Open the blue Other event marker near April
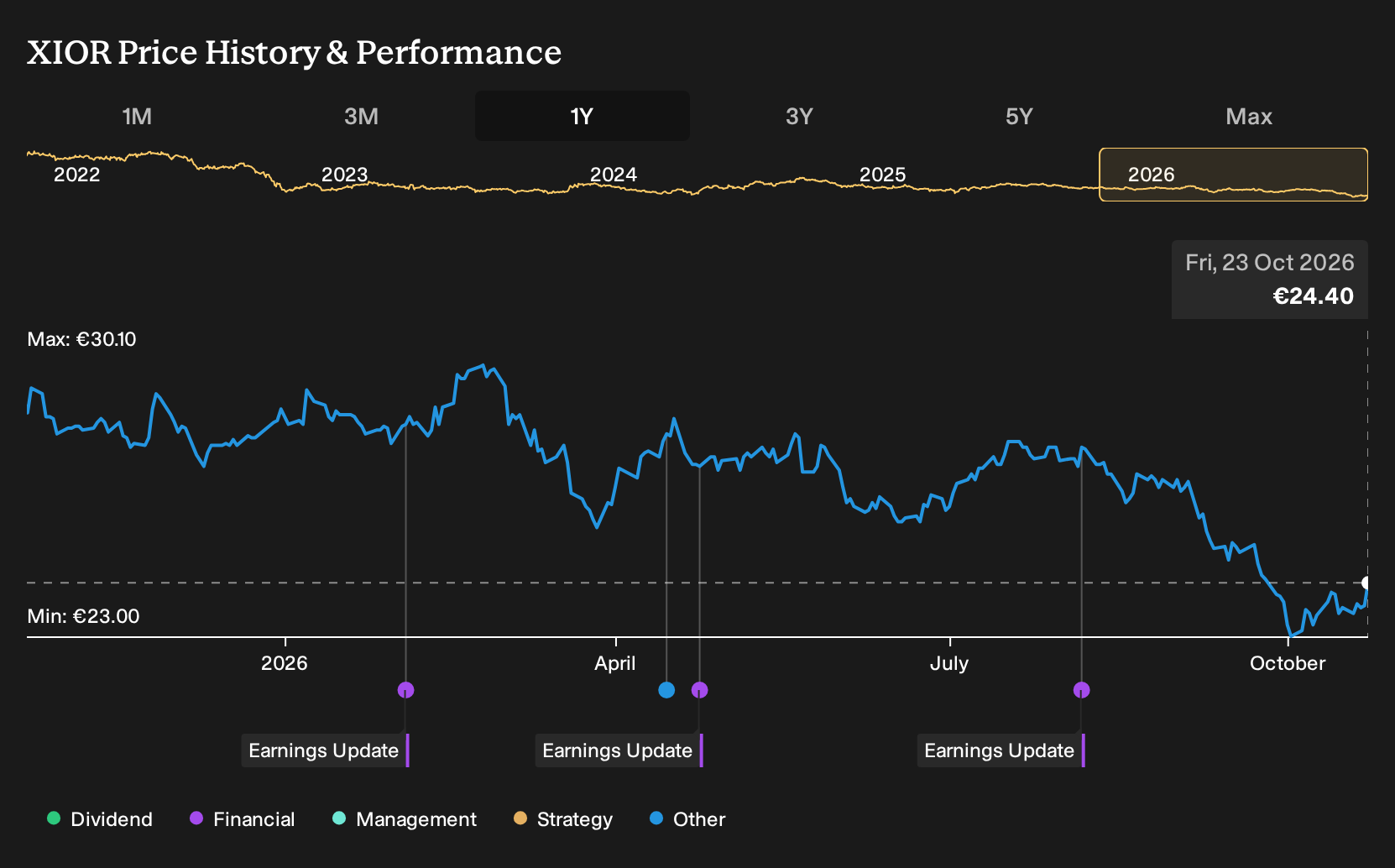Viewport: 1395px width, 868px height. click(666, 690)
